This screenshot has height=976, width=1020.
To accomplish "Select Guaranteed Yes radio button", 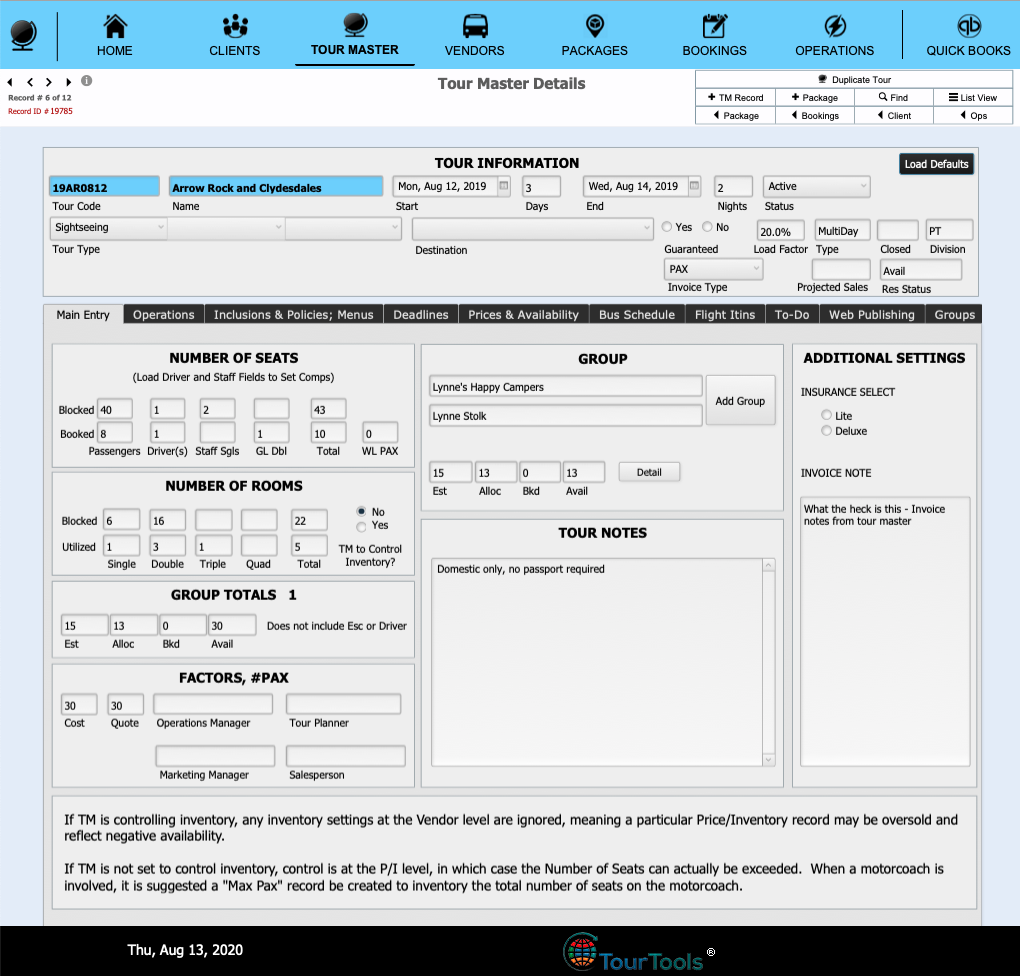I will point(667,227).
